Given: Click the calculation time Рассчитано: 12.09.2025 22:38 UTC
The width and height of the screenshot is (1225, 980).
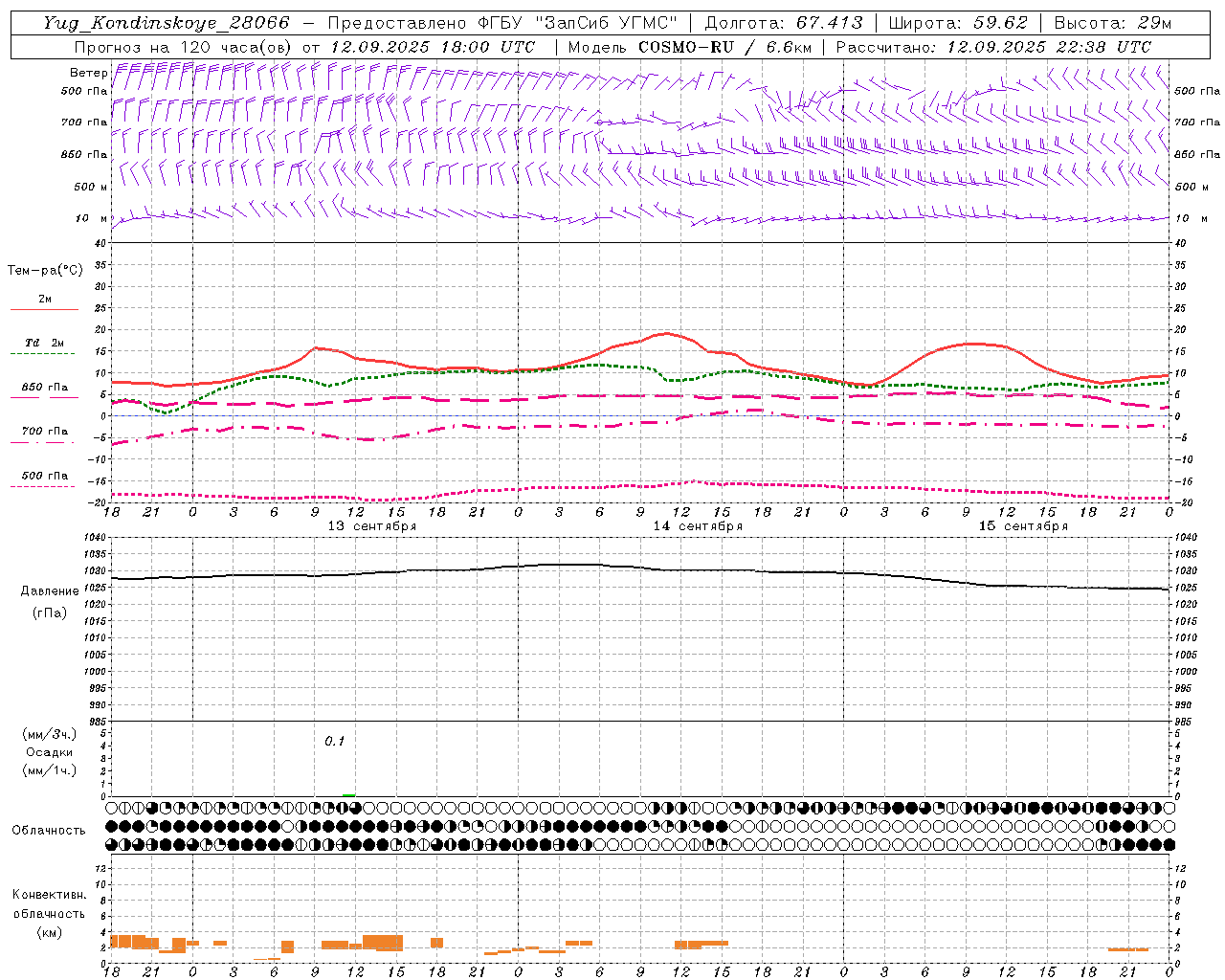Looking at the screenshot, I should [993, 47].
